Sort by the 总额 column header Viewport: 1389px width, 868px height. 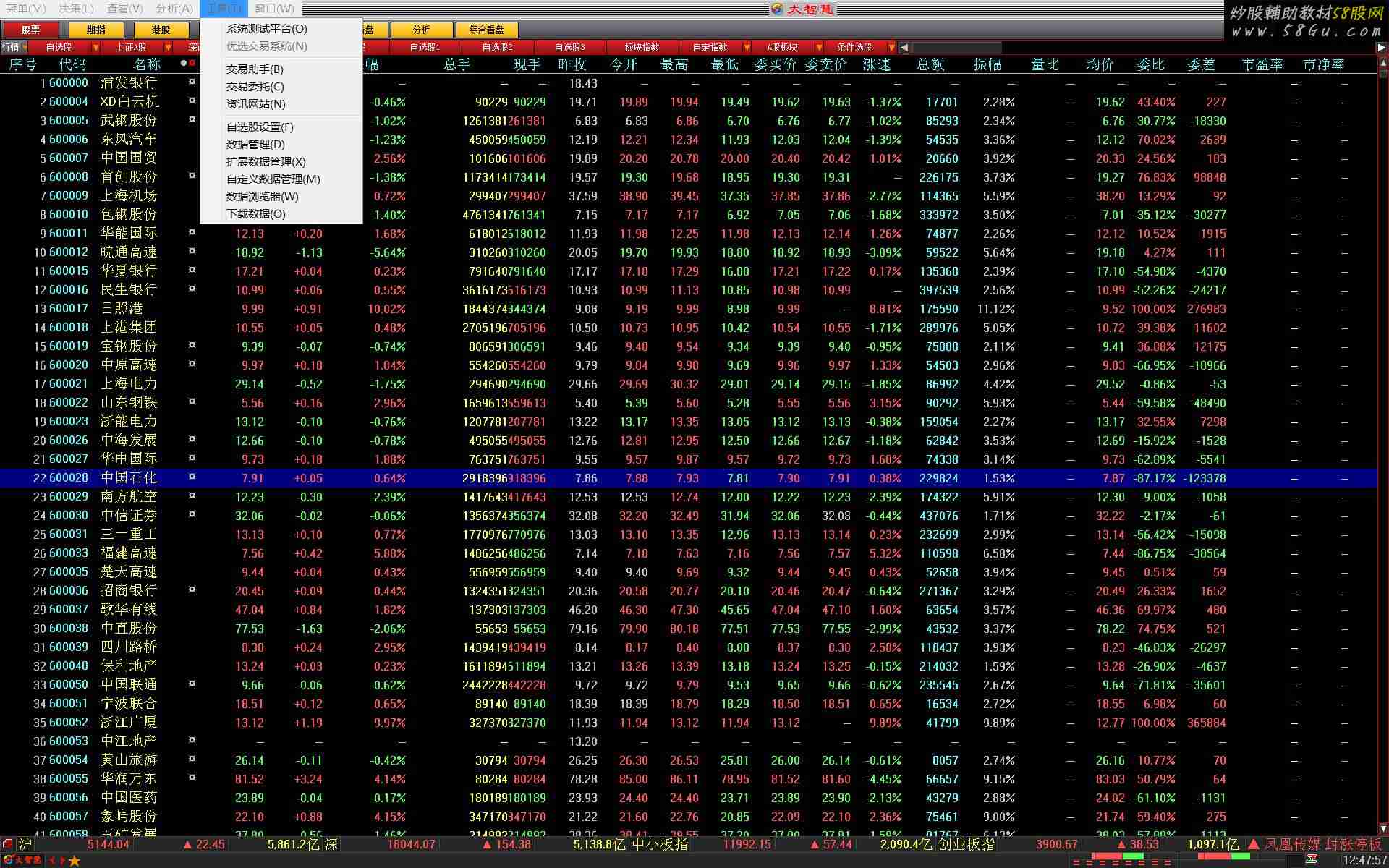click(930, 64)
